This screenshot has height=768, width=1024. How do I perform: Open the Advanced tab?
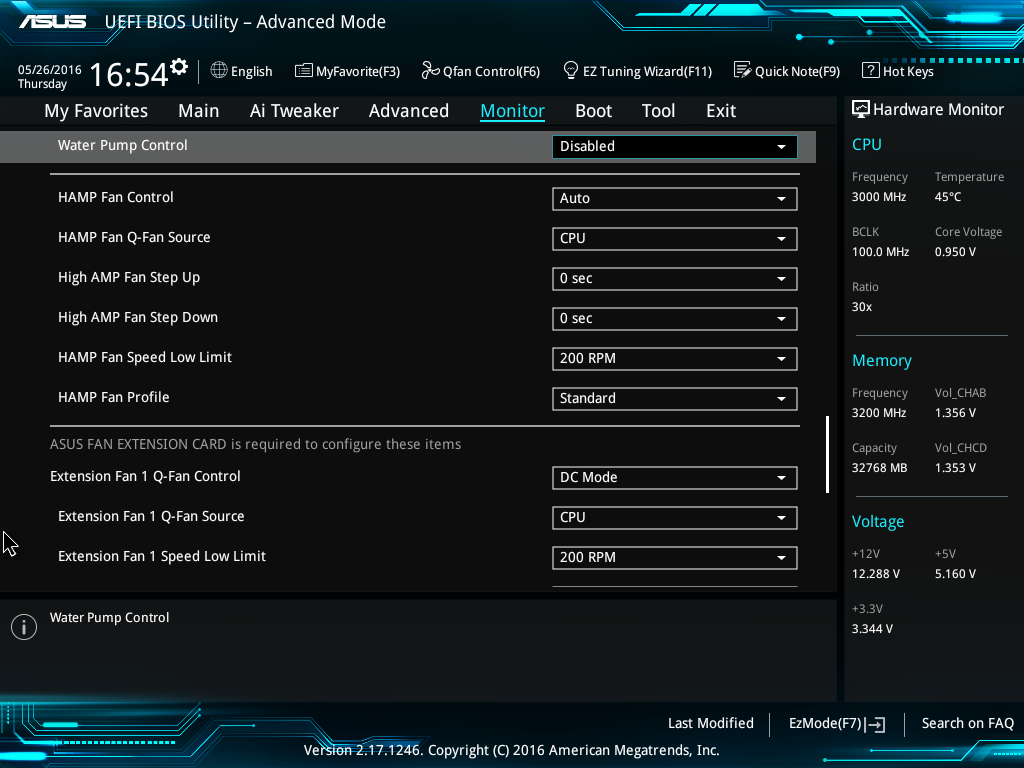[x=409, y=111]
